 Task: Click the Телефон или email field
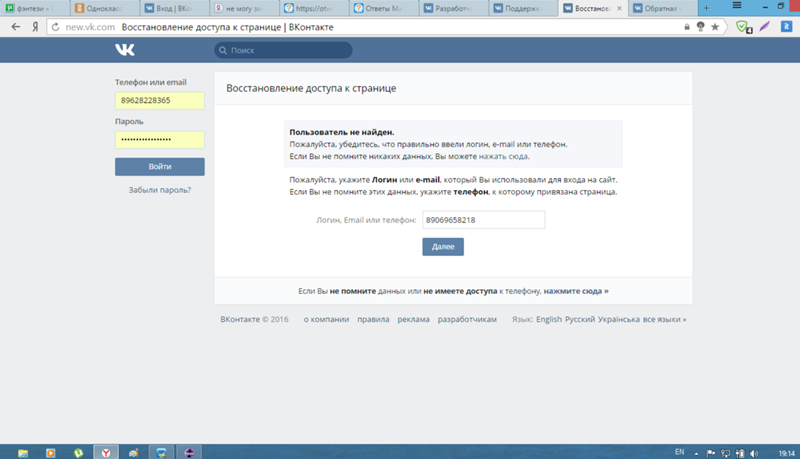(x=160, y=100)
